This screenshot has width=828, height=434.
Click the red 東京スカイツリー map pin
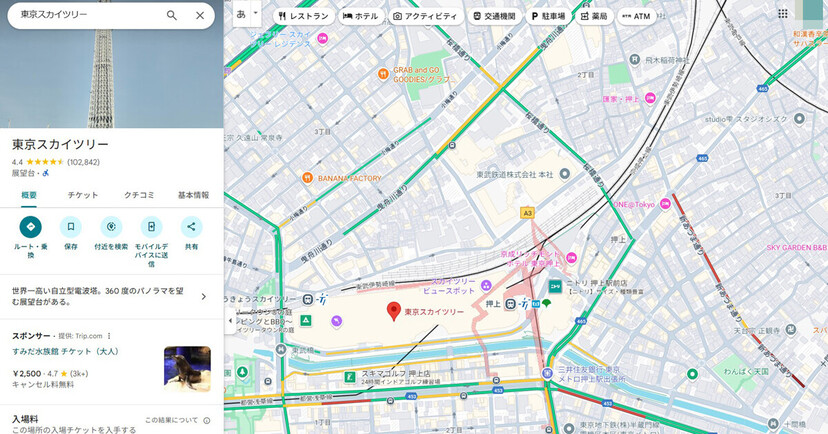tap(393, 310)
